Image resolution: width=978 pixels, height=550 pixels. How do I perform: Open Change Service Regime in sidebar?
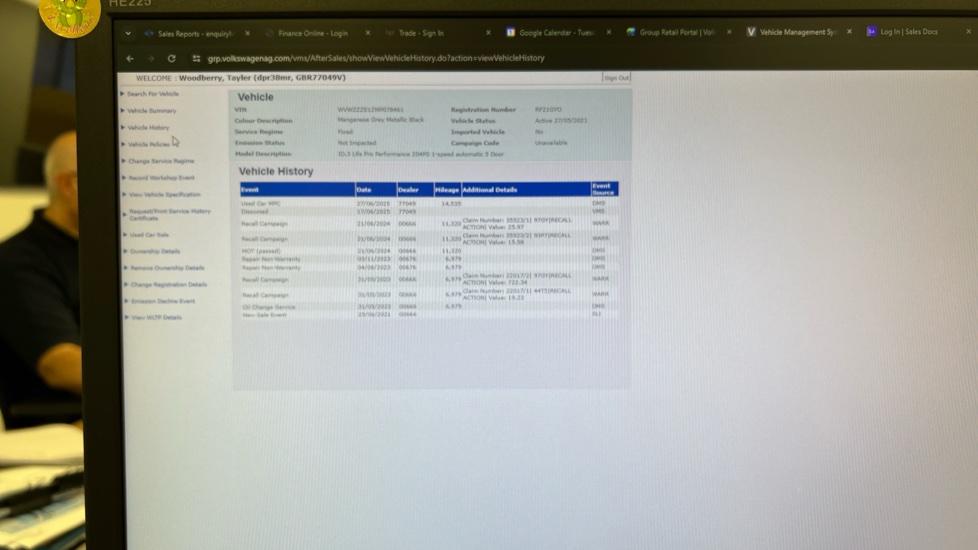coord(162,162)
